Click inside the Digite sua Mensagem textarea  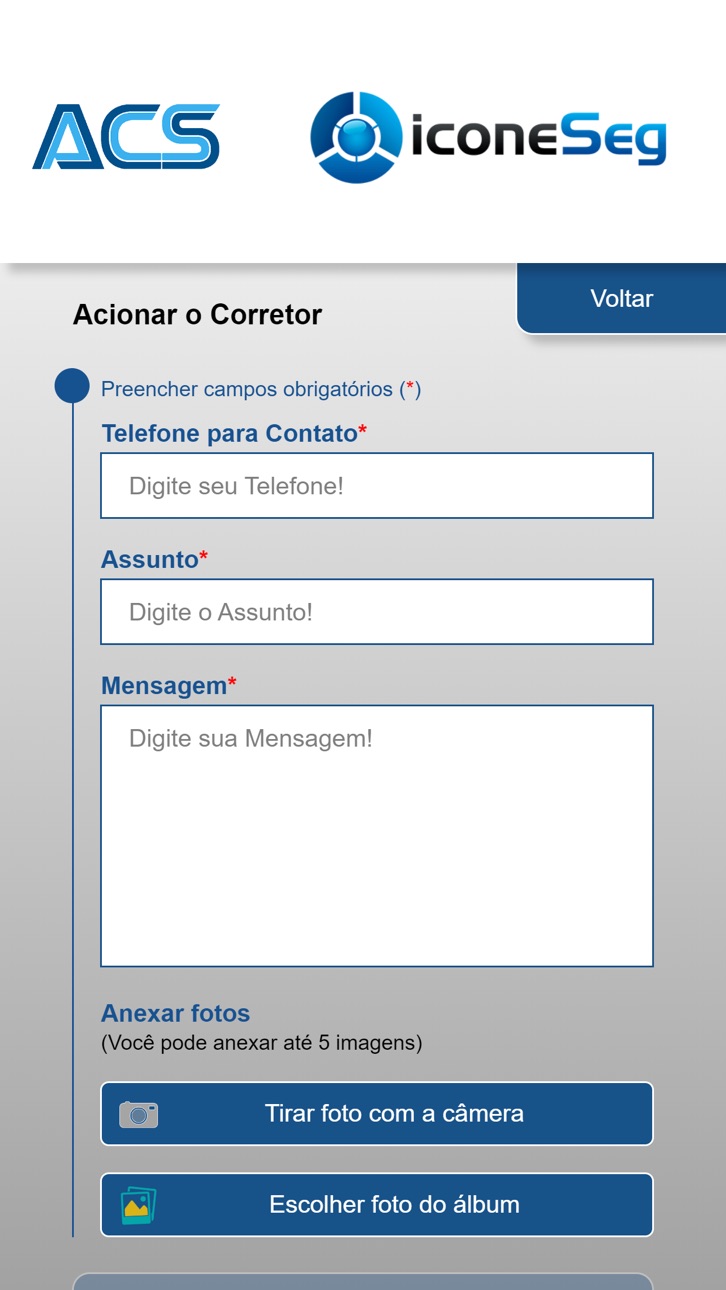click(377, 836)
